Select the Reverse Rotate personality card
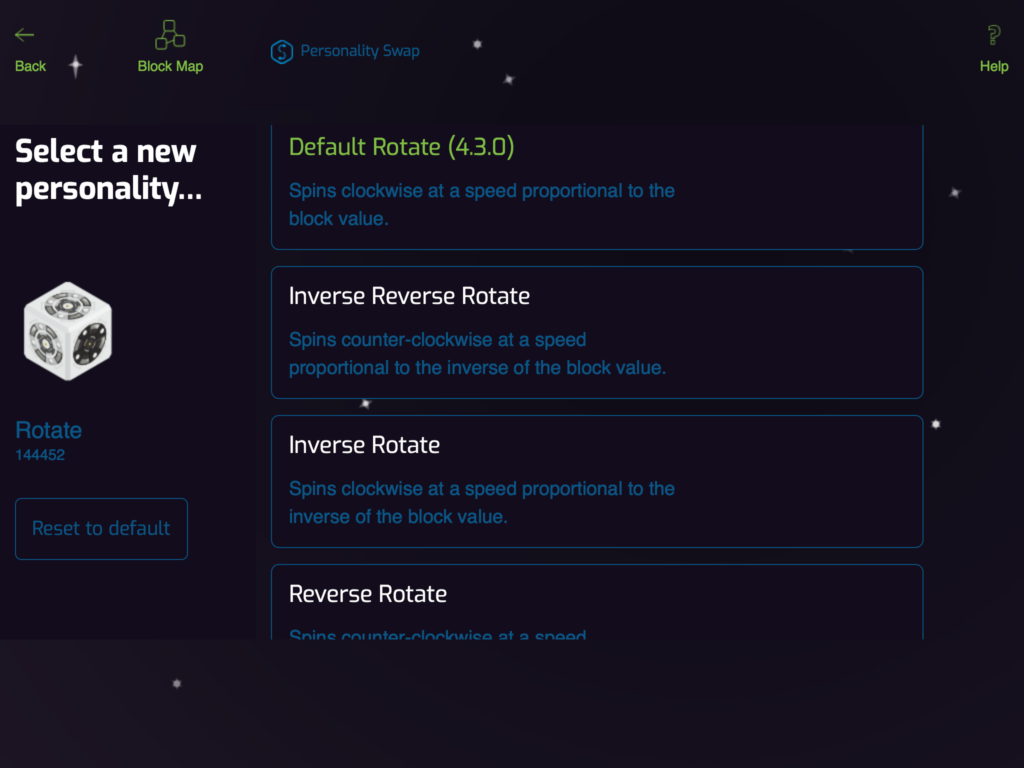 (x=597, y=601)
